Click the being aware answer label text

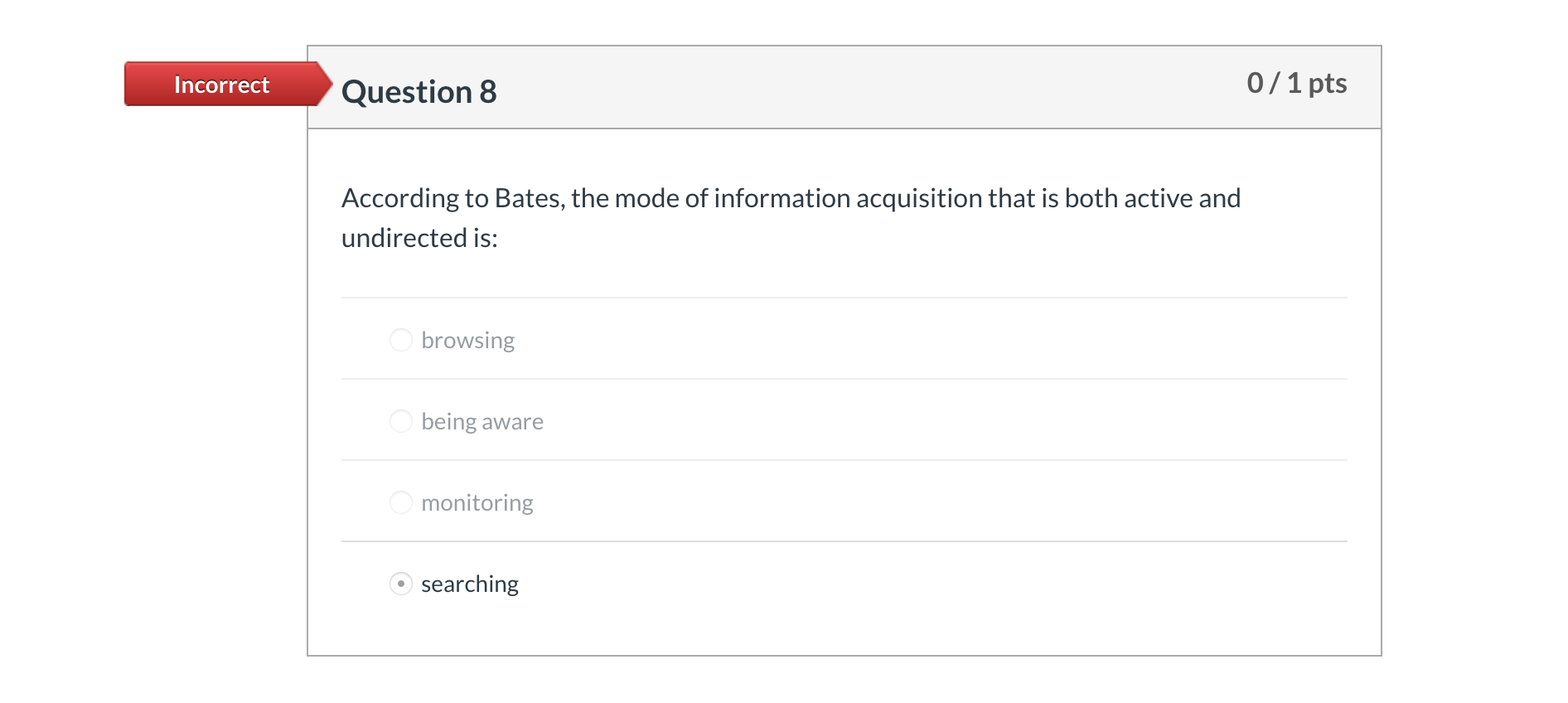[x=482, y=420]
